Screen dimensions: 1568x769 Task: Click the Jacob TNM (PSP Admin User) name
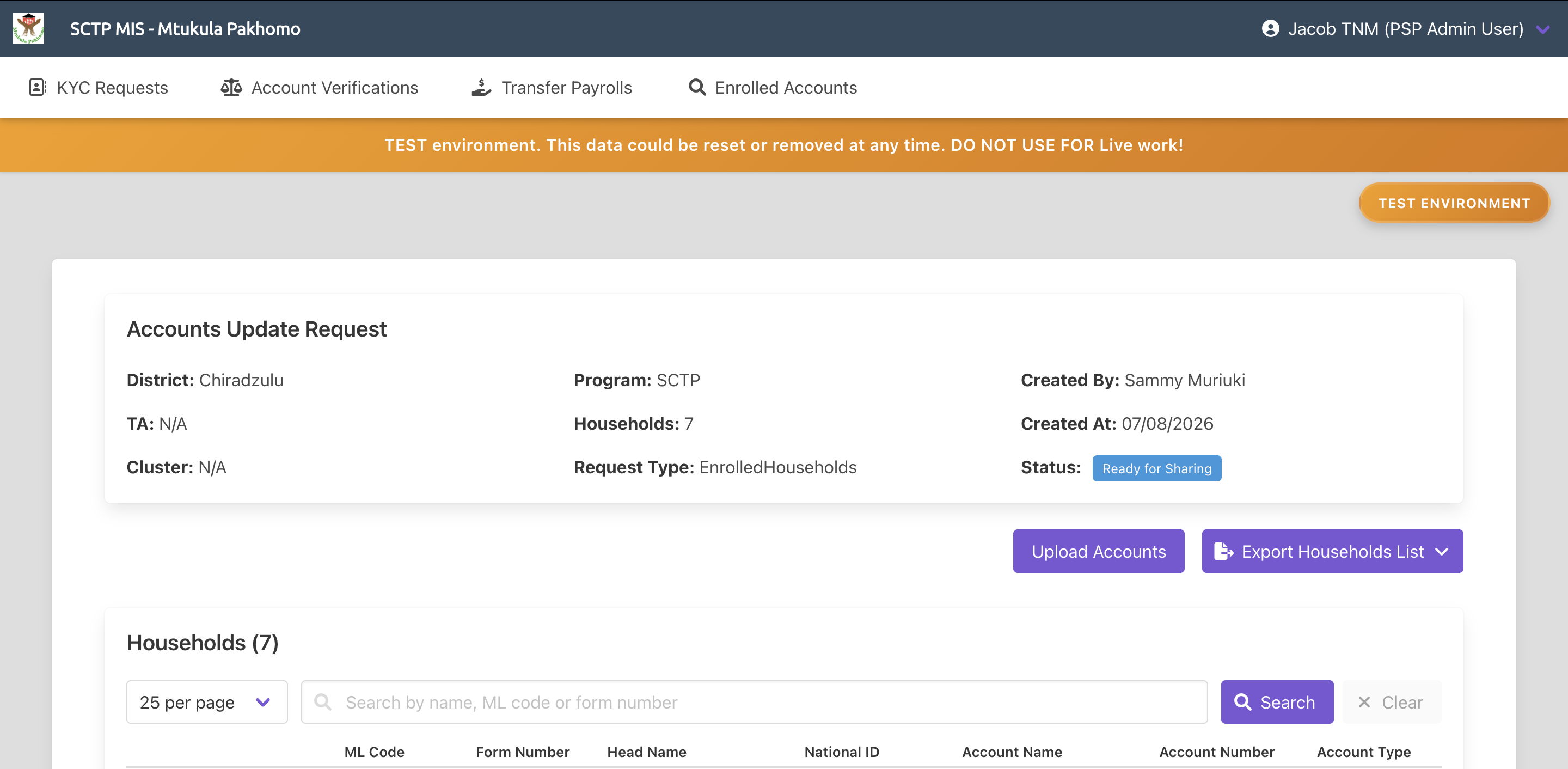1405,29
